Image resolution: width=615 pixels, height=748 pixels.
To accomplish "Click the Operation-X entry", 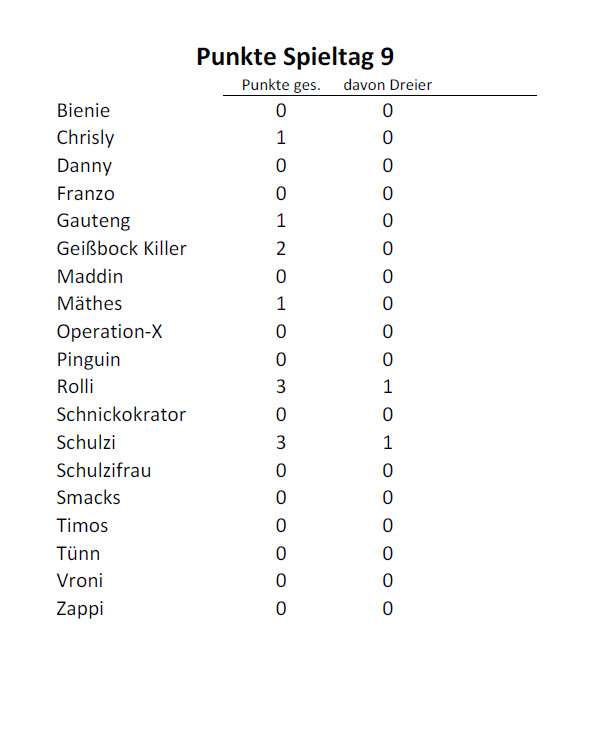I will pyautogui.click(x=109, y=332).
